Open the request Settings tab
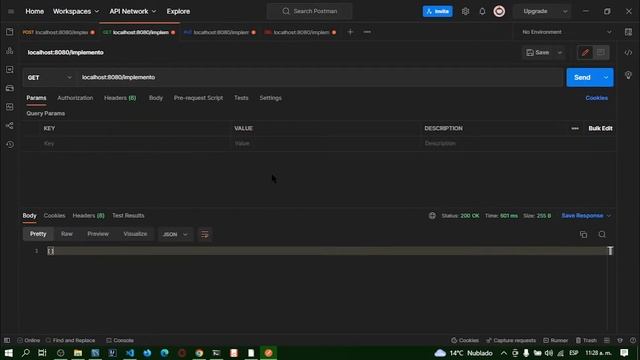The image size is (640, 360). click(270, 98)
